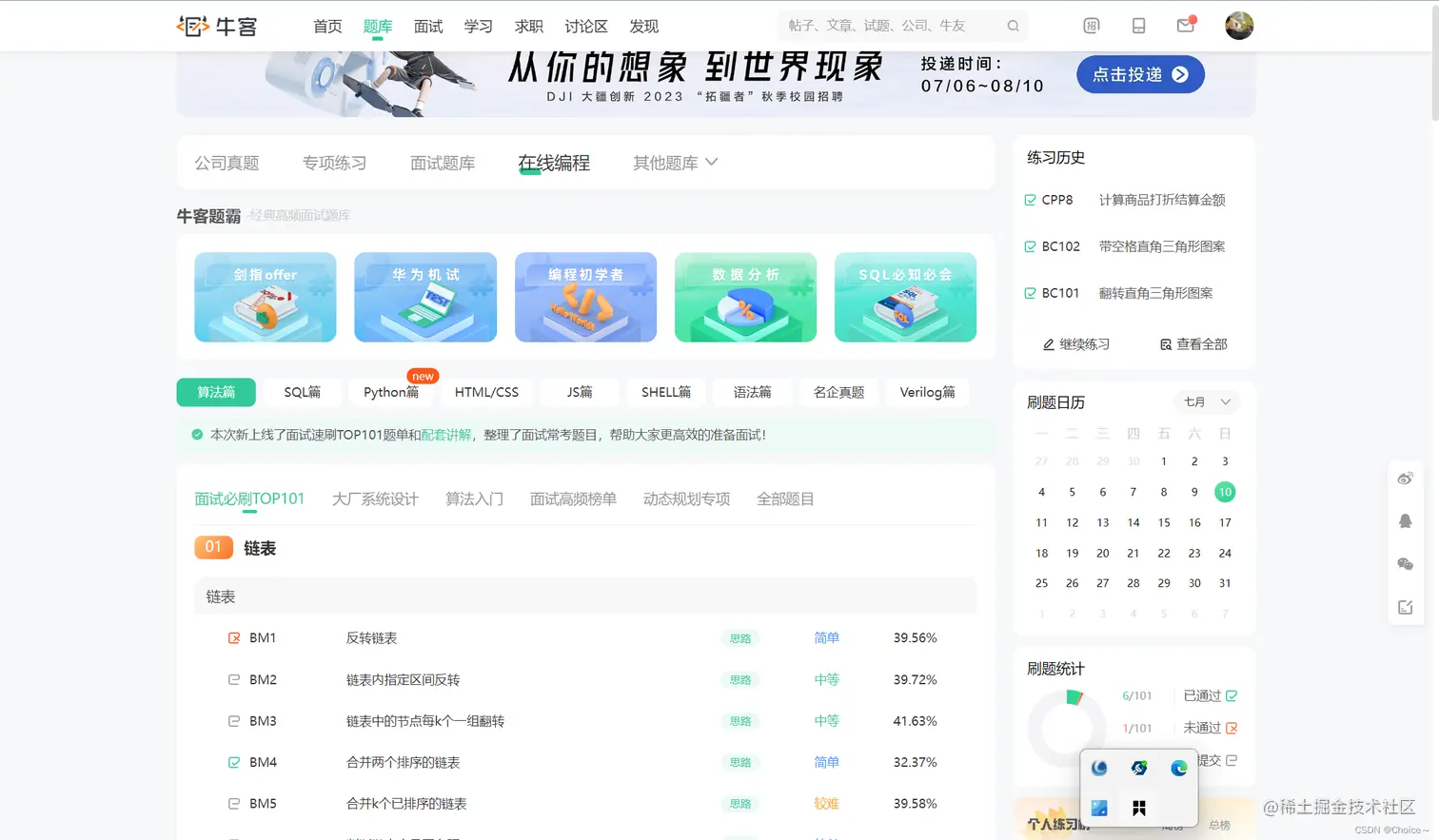Viewport: 1439px width, 840px height.
Task: Click the solved checkmark beside BC102
Action: (x=1031, y=245)
